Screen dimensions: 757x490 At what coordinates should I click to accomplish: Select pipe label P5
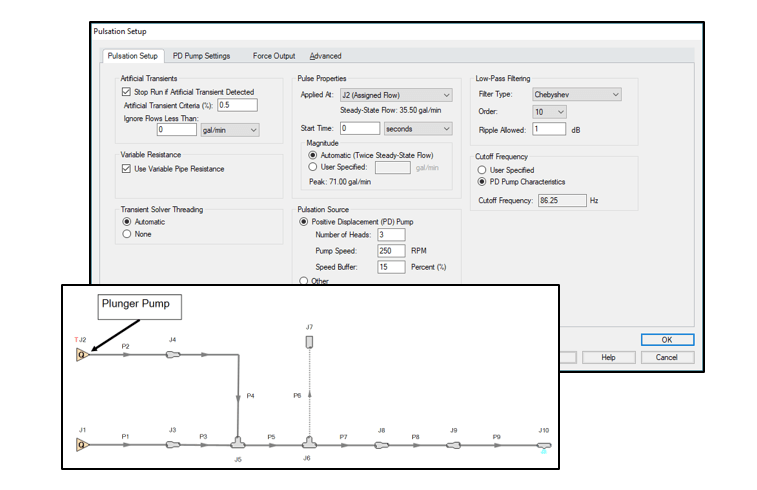tap(271, 437)
